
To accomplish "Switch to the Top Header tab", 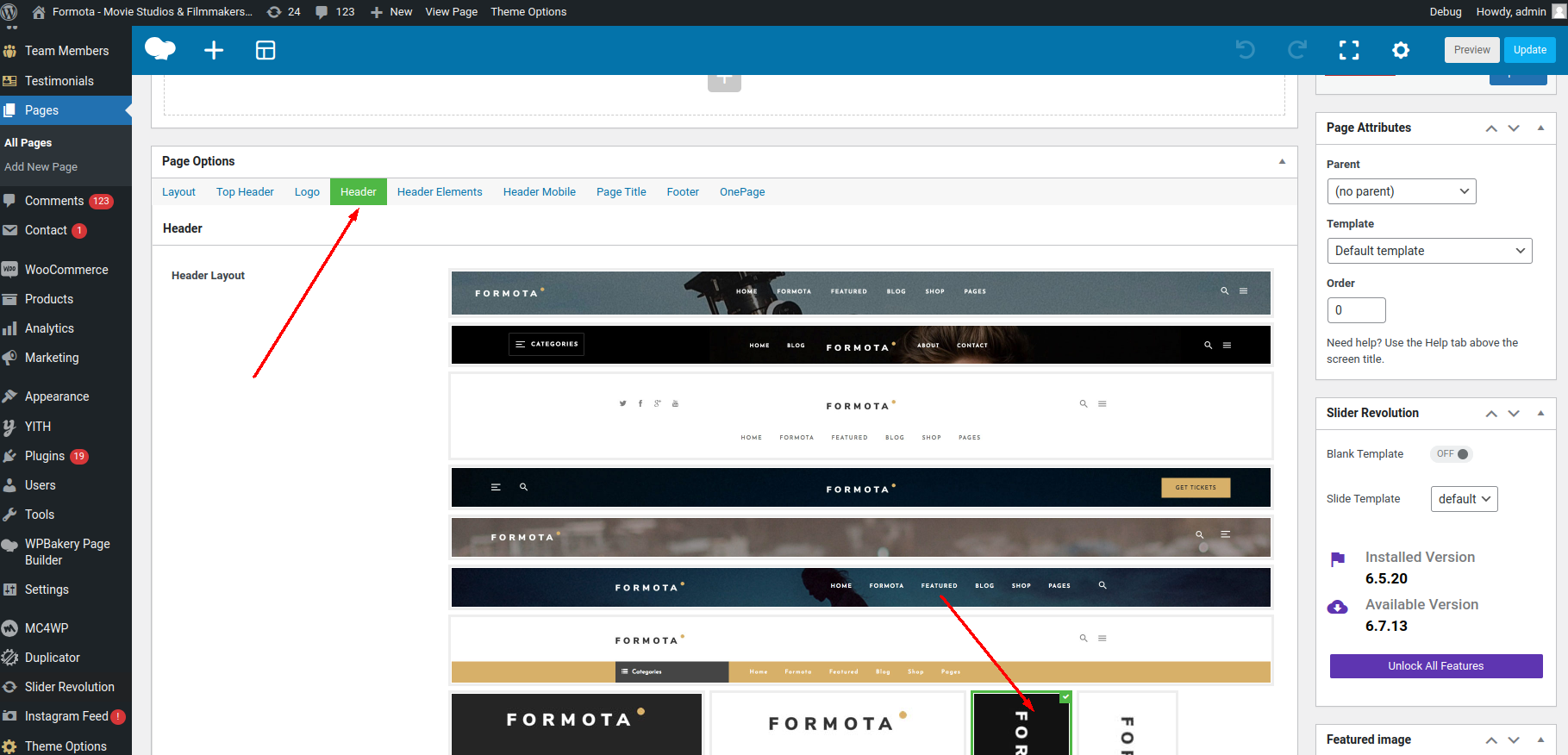I will (x=245, y=192).
